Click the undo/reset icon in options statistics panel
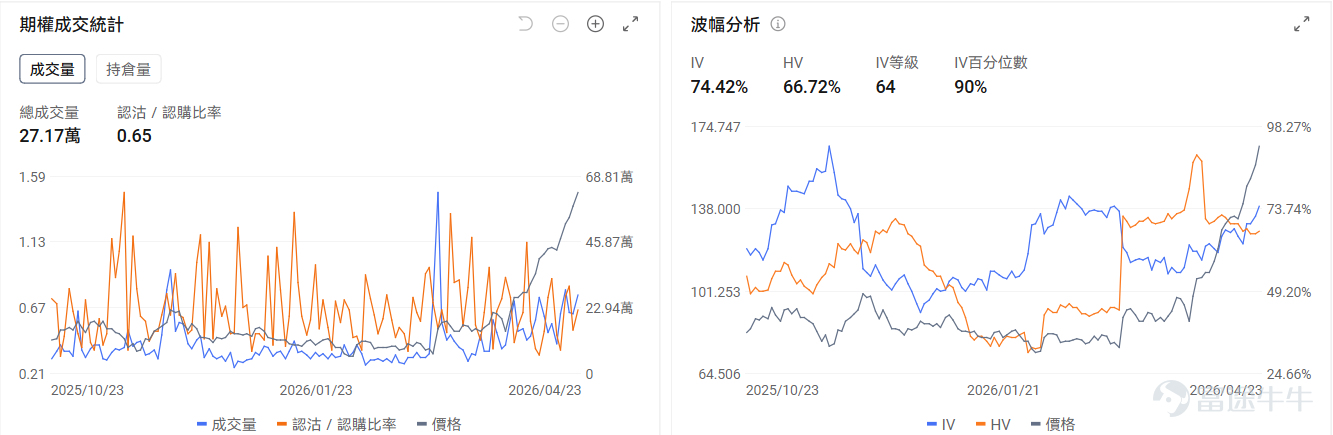Image resolution: width=1333 pixels, height=435 pixels. click(526, 24)
